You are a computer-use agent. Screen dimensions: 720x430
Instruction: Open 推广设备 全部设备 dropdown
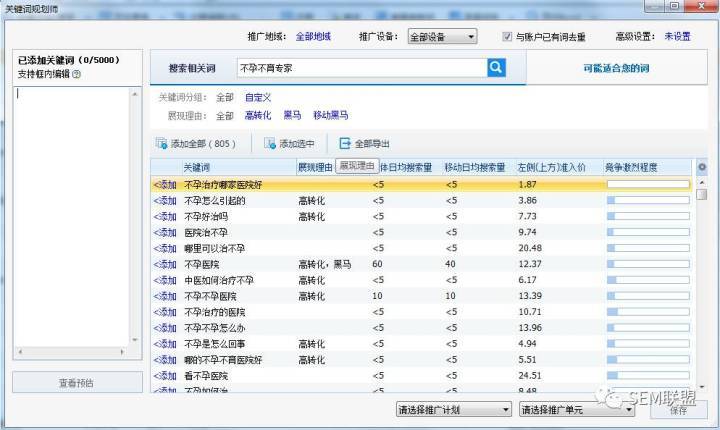(x=442, y=37)
